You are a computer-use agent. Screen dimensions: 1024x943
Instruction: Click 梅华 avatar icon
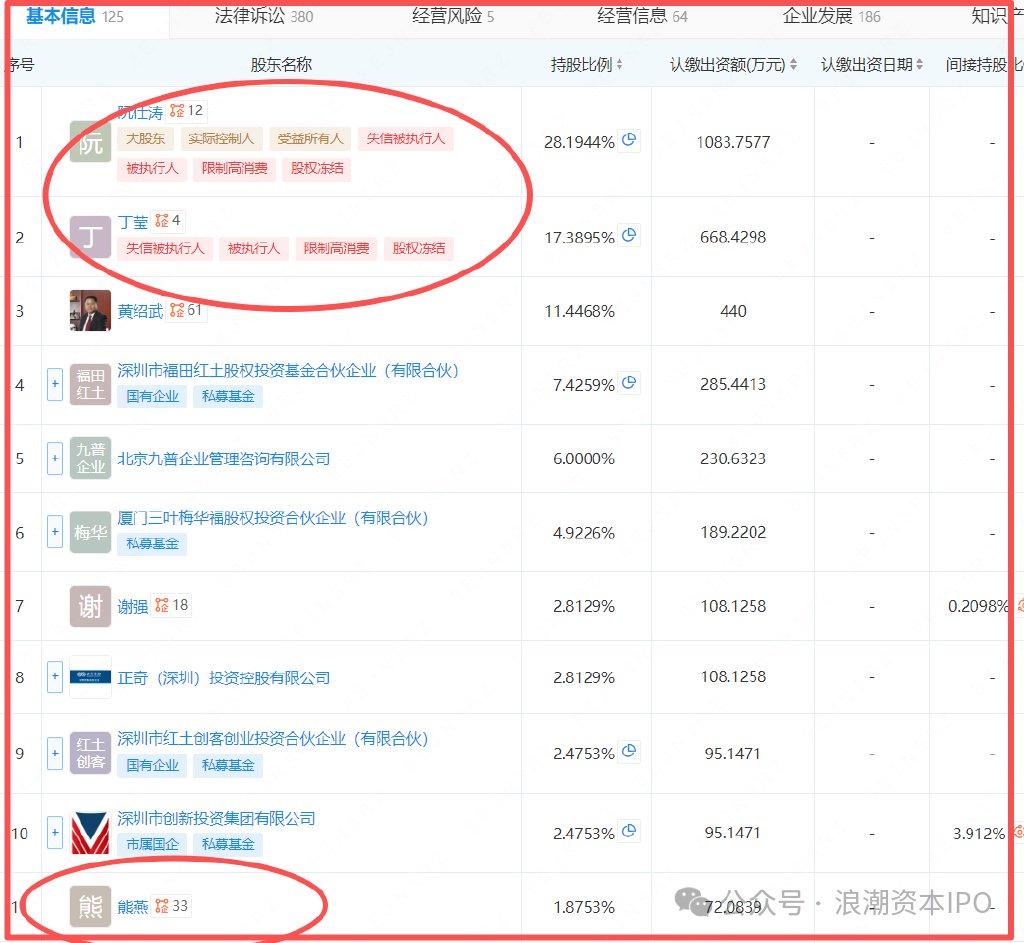pos(90,532)
